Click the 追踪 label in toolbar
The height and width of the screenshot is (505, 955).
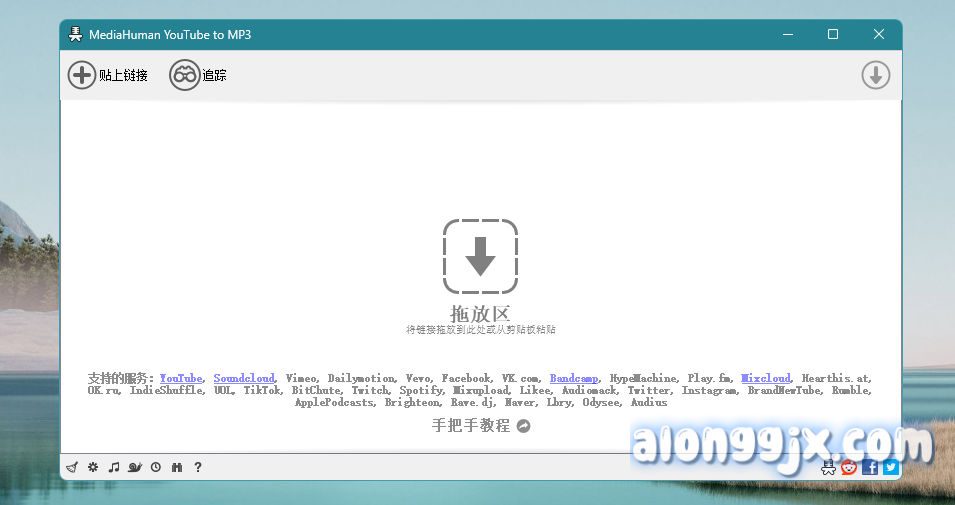coord(214,76)
